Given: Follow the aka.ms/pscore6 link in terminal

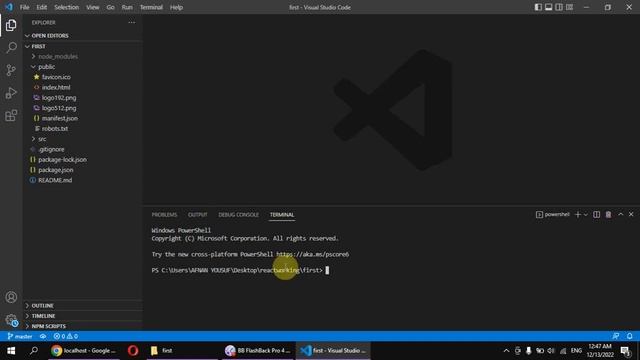Looking at the screenshot, I should point(313,254).
